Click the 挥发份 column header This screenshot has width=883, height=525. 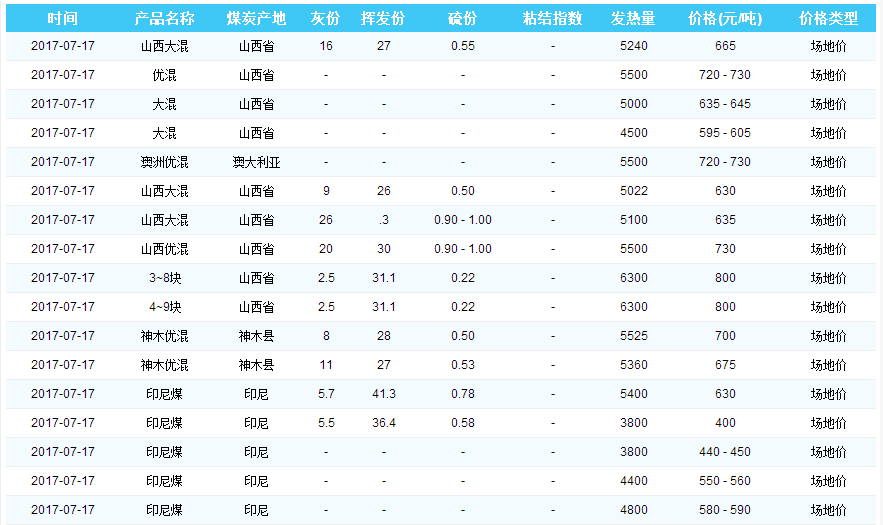[x=384, y=19]
